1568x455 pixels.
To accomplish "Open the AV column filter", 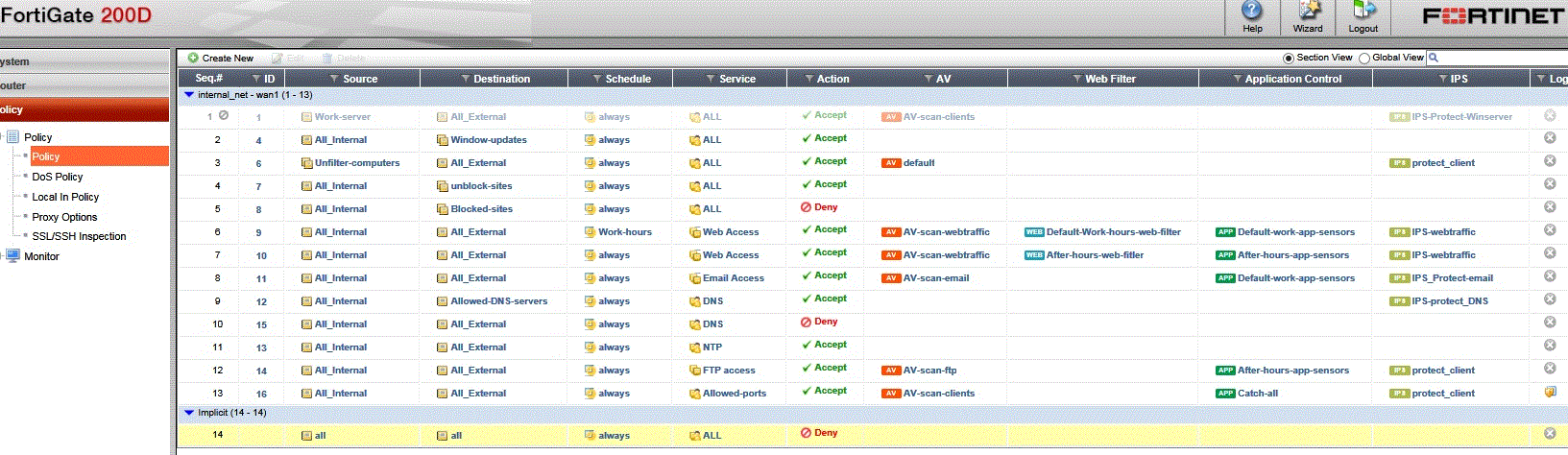I will click(929, 79).
